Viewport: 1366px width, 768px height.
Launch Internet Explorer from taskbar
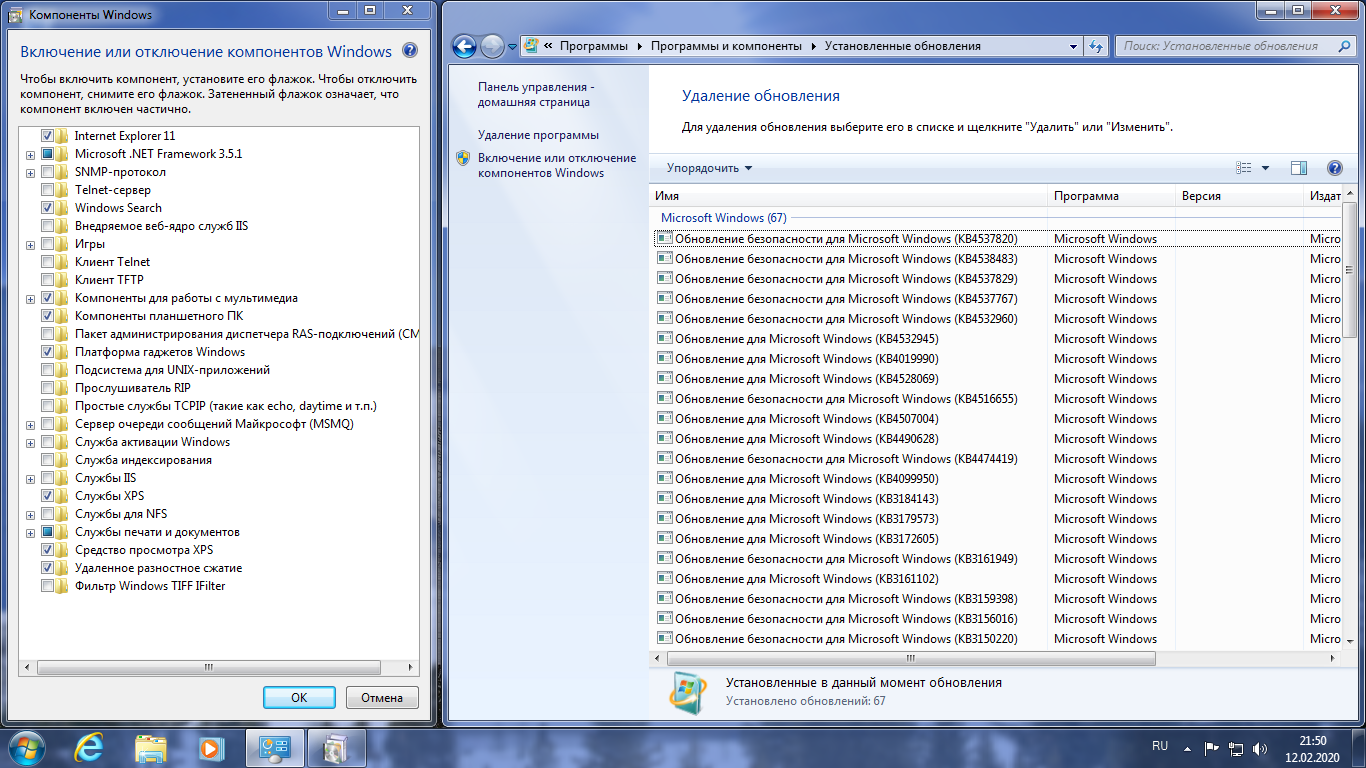(90, 747)
